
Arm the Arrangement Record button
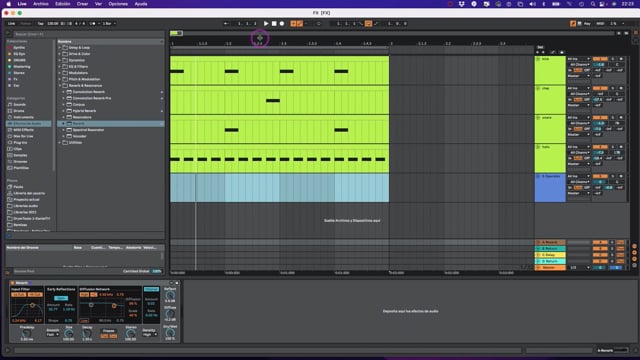[x=282, y=24]
